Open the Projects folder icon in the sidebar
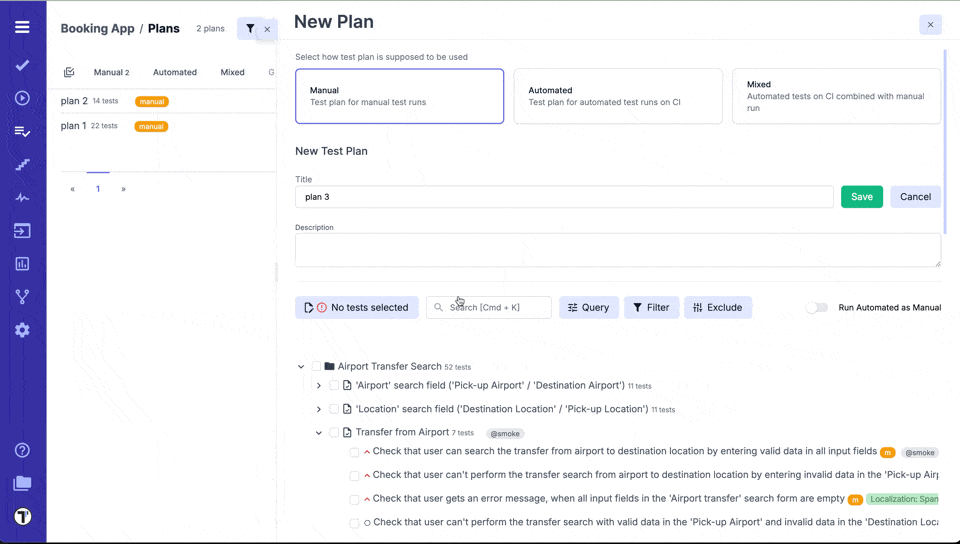 pyautogui.click(x=22, y=483)
